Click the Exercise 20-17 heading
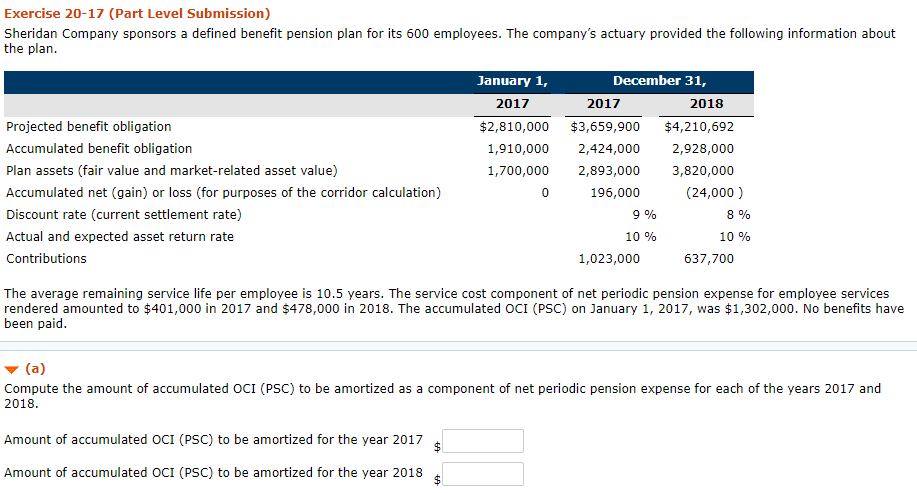 [x=137, y=14]
